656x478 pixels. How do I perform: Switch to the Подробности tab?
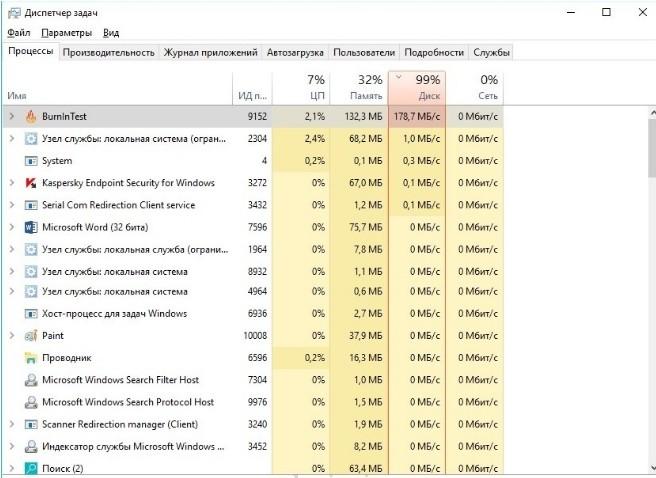[x=434, y=53]
